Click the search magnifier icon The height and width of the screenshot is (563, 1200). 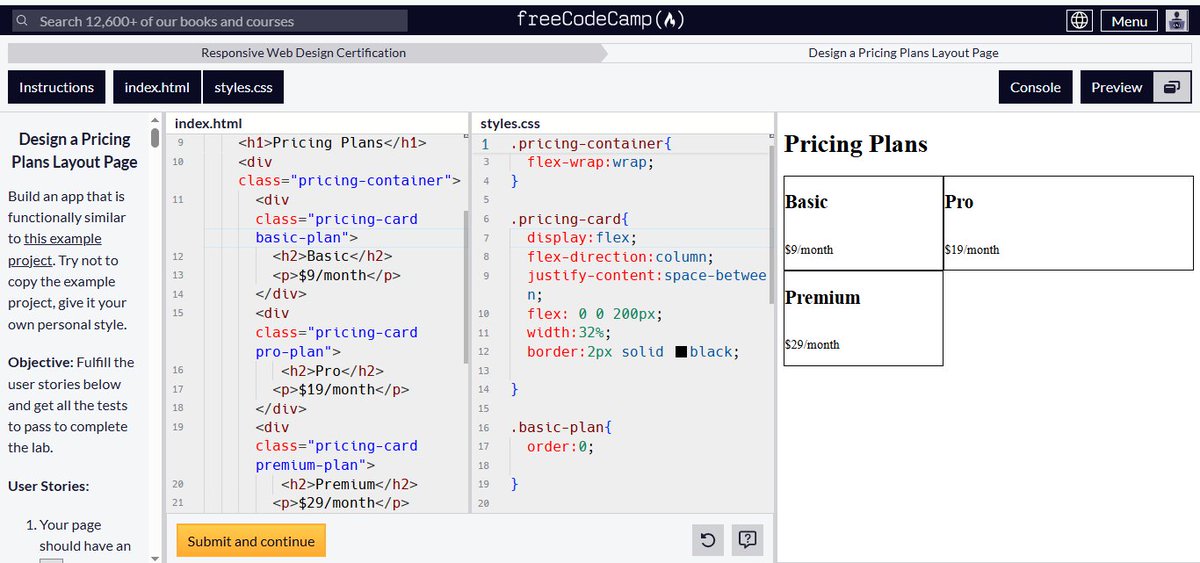pyautogui.click(x=21, y=21)
